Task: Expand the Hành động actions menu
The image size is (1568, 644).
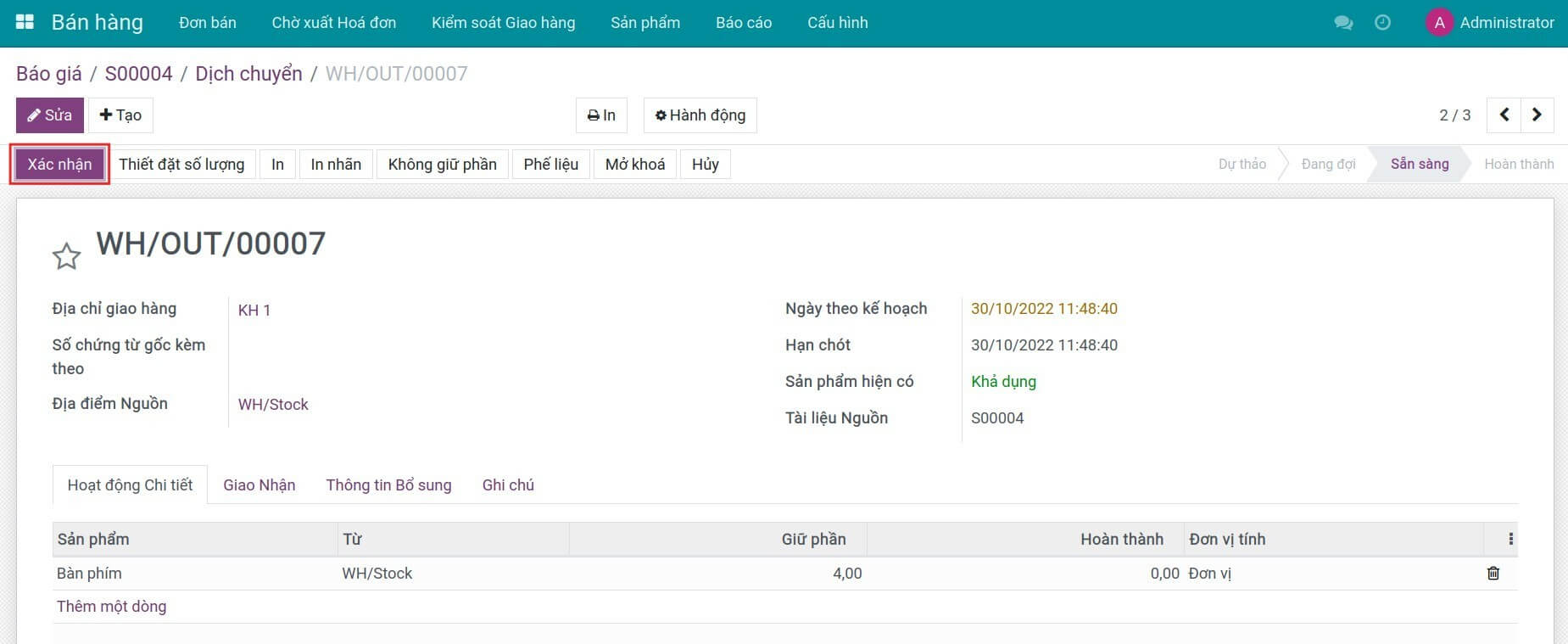Action: pos(700,115)
